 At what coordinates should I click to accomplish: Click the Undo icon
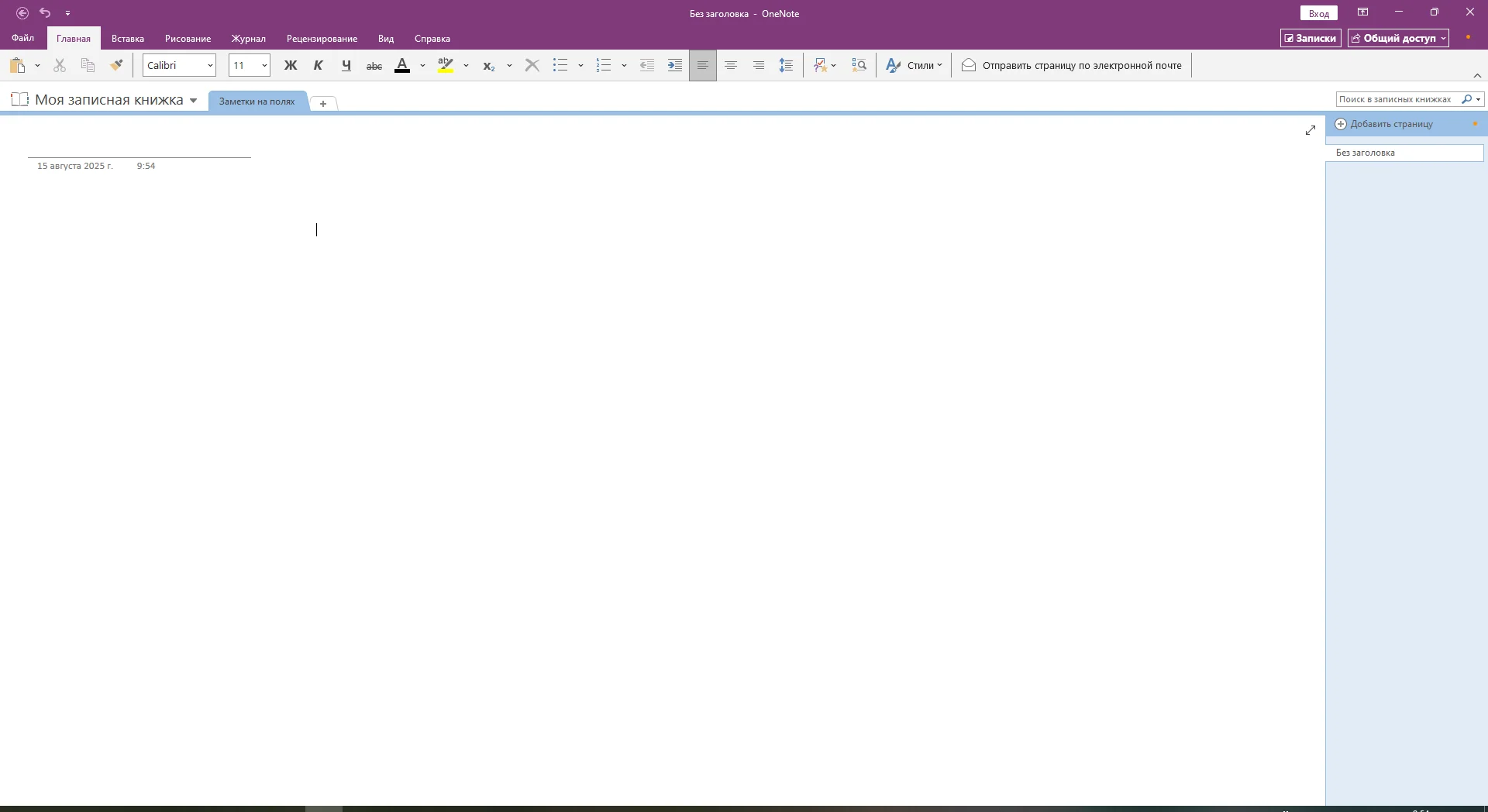[45, 13]
